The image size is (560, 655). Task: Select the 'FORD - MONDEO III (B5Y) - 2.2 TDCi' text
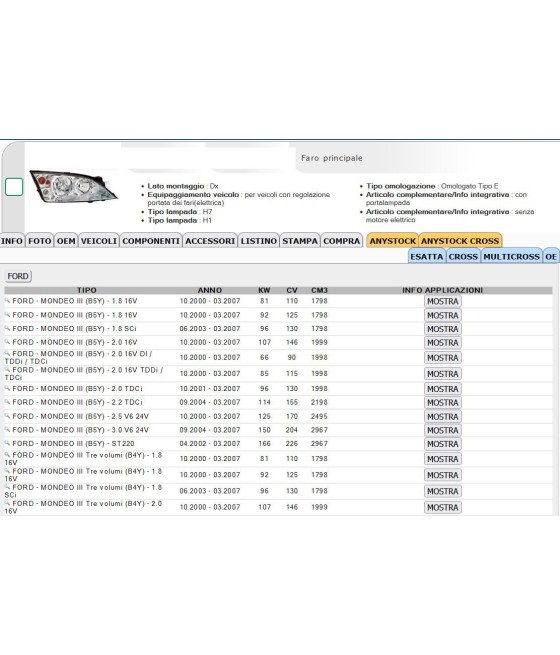[77, 402]
